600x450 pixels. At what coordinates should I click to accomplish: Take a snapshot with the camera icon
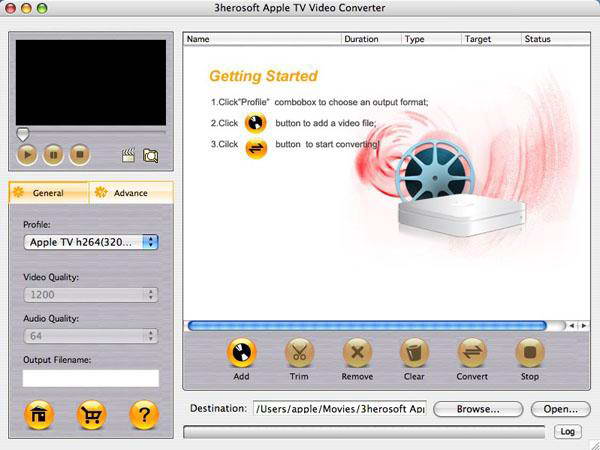pos(150,155)
